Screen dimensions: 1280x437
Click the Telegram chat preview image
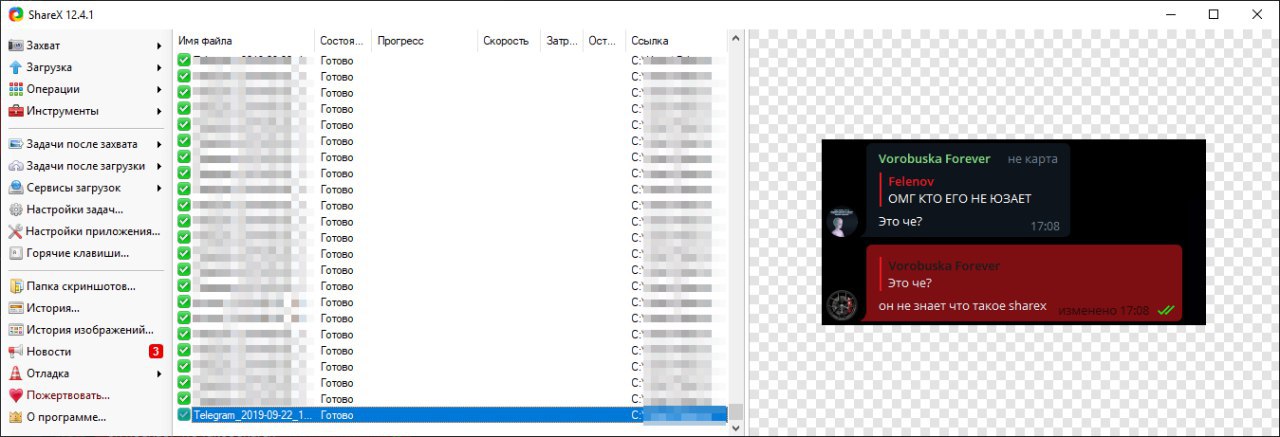coord(1013,232)
